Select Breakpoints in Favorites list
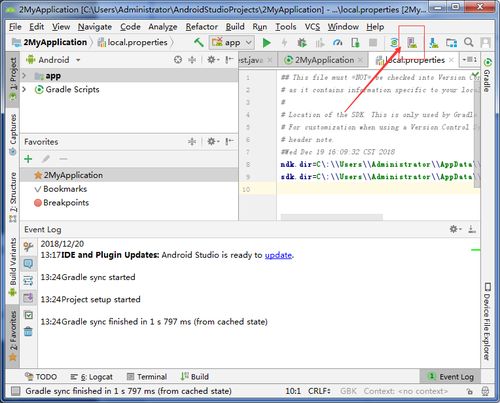 pos(129,203)
